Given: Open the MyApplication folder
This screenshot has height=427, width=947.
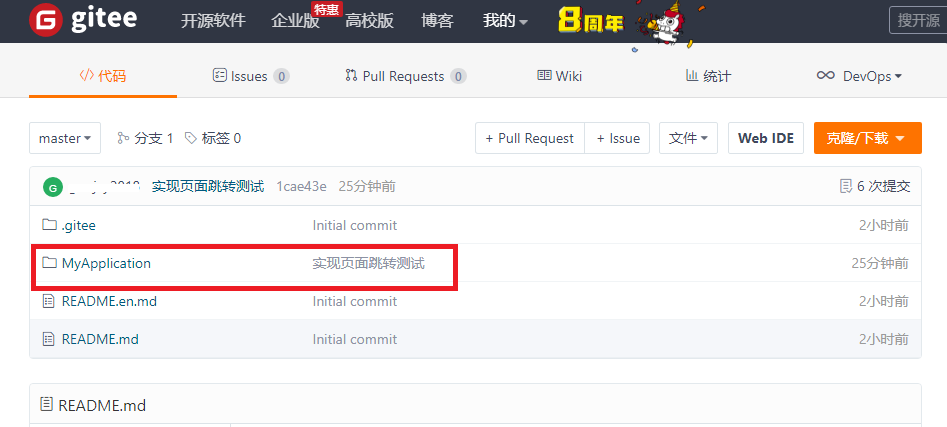Looking at the screenshot, I should tap(106, 263).
